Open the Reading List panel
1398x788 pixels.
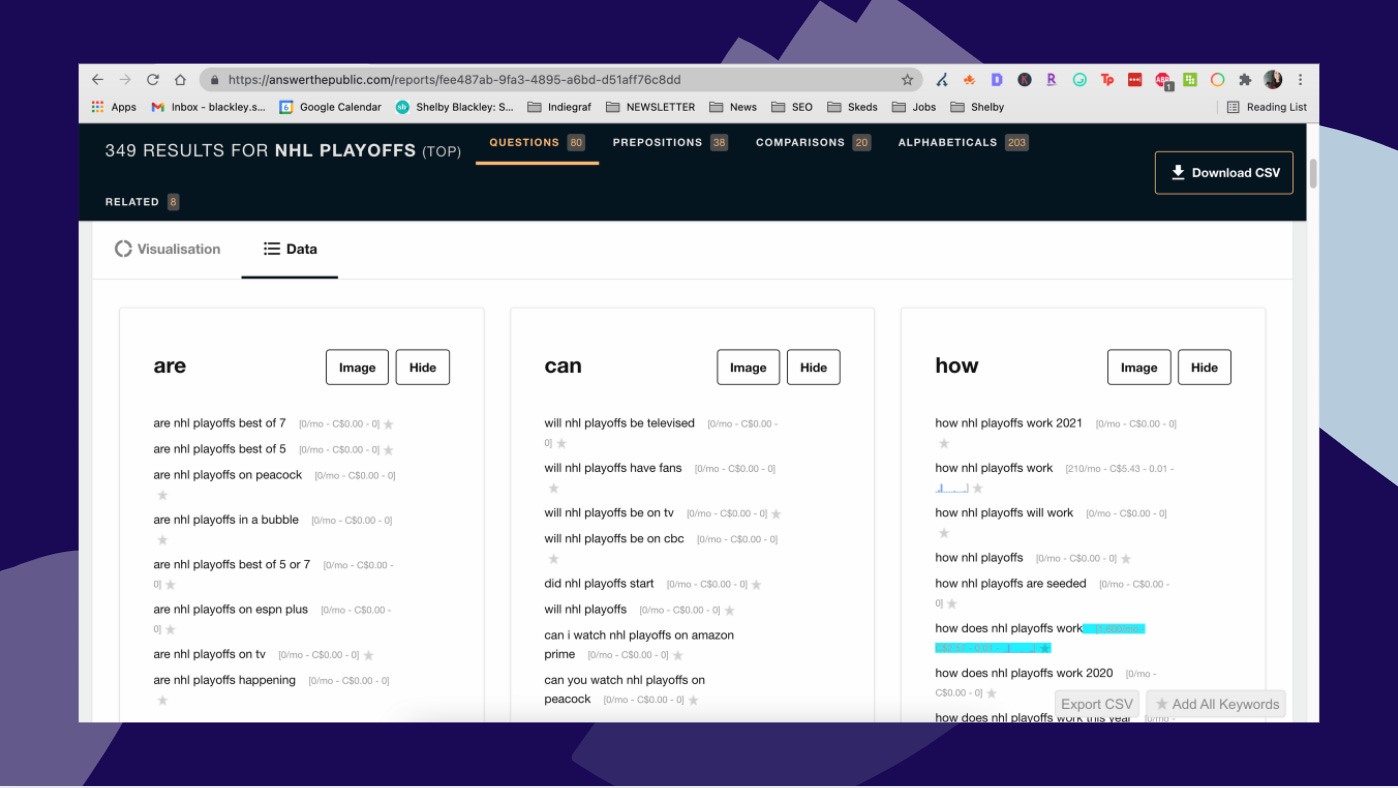pyautogui.click(x=1267, y=107)
